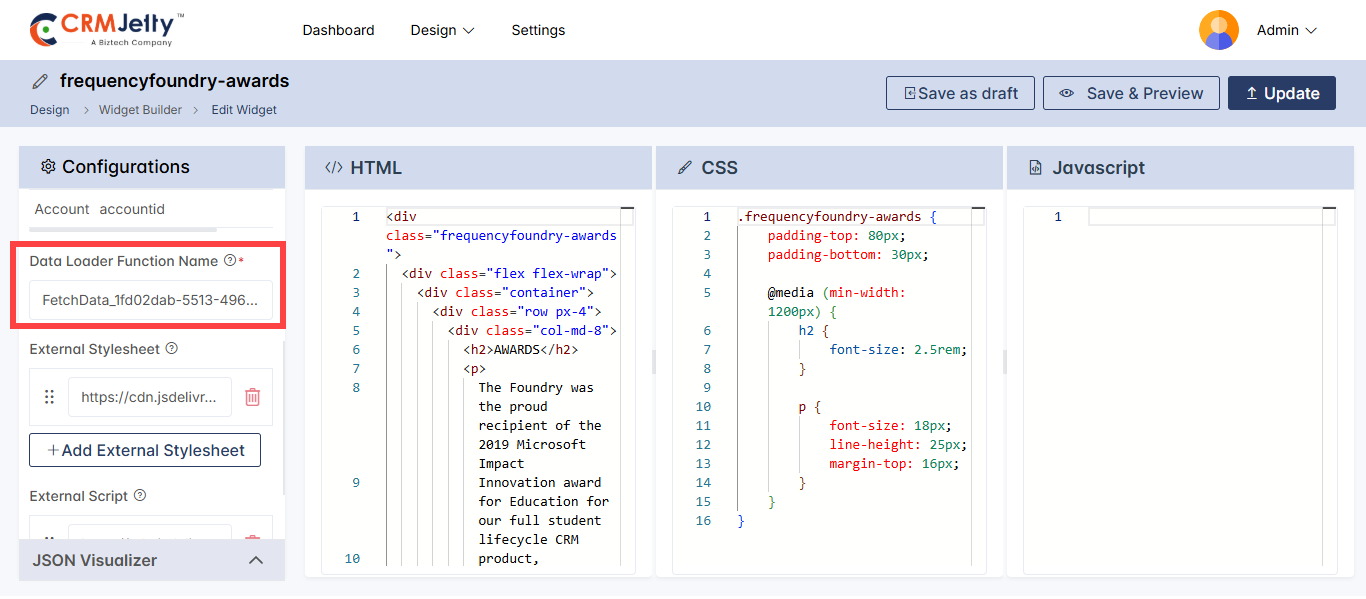Click help icon beside External Script label
This screenshot has height=599, width=1366.
tap(140, 496)
